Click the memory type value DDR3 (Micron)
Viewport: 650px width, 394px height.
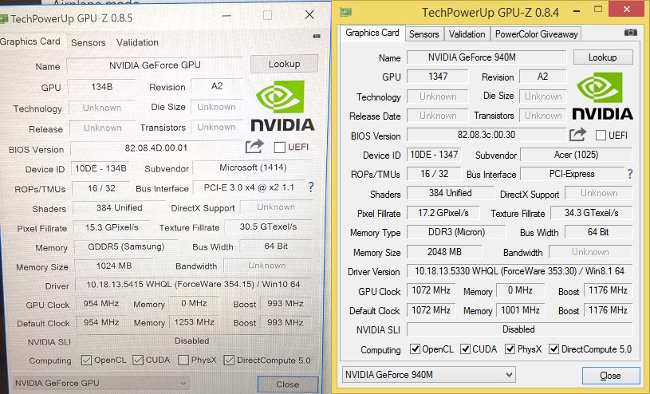456,232
